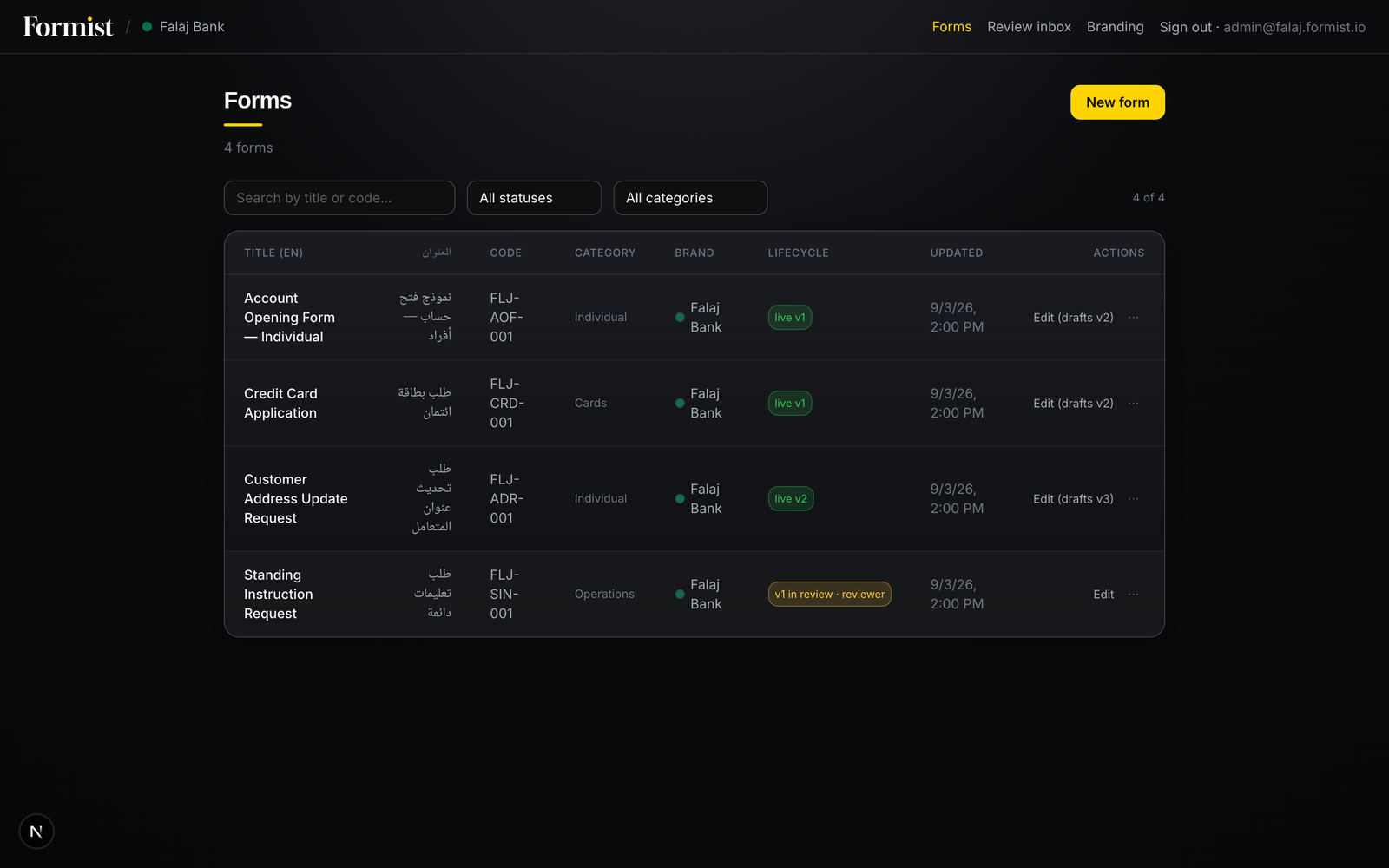Click the live v1 badge for Account Opening Form
This screenshot has height=868, width=1389.
click(x=790, y=318)
